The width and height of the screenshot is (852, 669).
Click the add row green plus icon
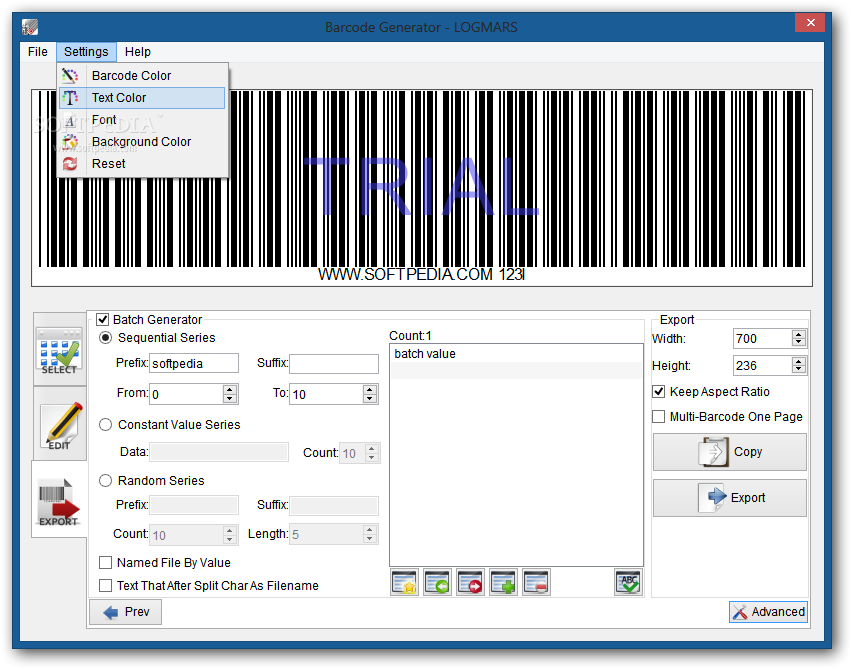click(503, 582)
